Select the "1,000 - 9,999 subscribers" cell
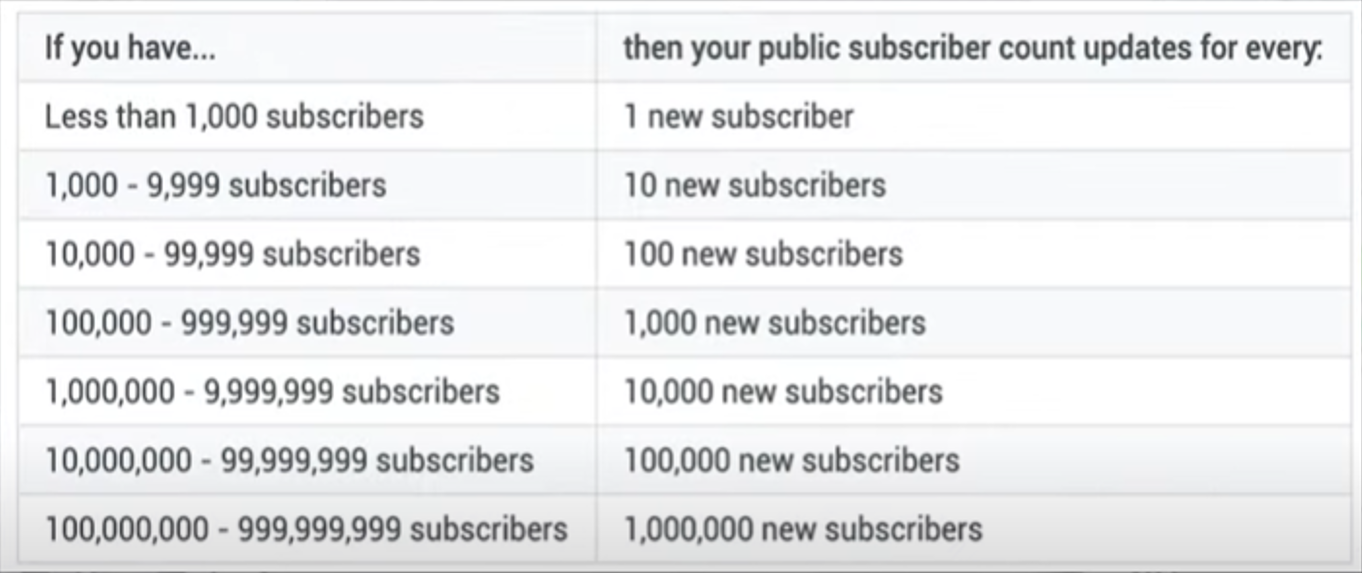Viewport: 1362px width, 573px height. pyautogui.click(x=215, y=186)
